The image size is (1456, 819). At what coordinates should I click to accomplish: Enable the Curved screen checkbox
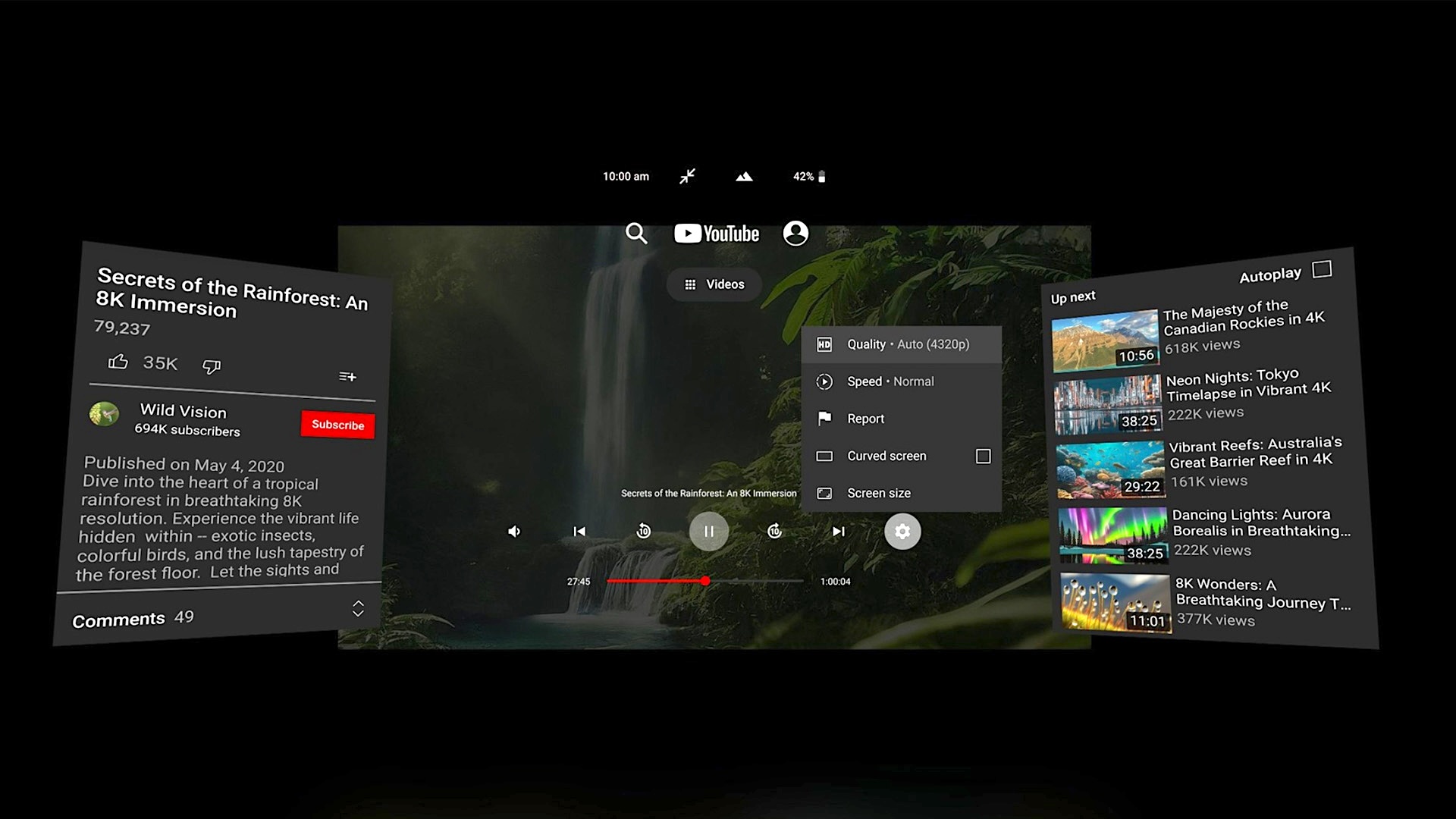[983, 456]
